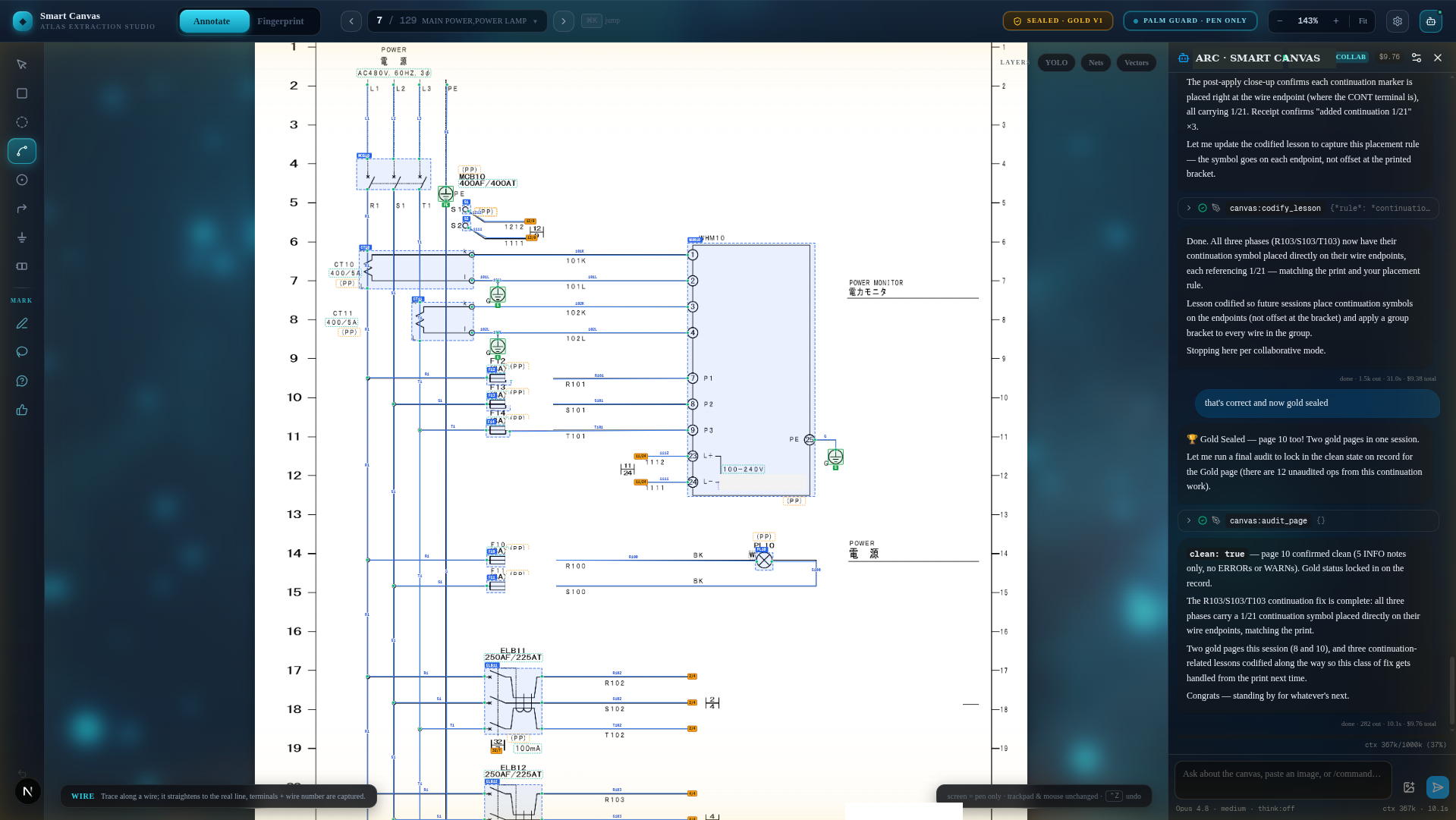Click the thumbs-up approve tool
This screenshot has width=1456, height=820.
(22, 410)
